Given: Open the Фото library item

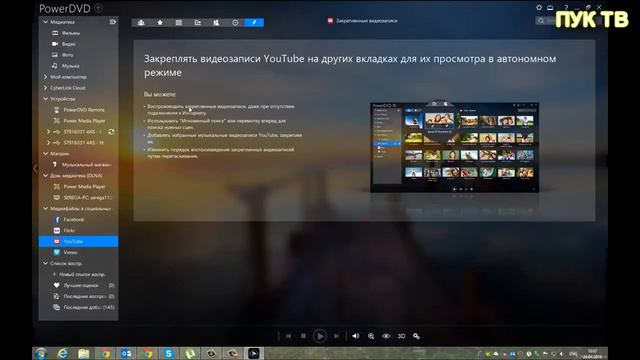Looking at the screenshot, I should [68, 55].
